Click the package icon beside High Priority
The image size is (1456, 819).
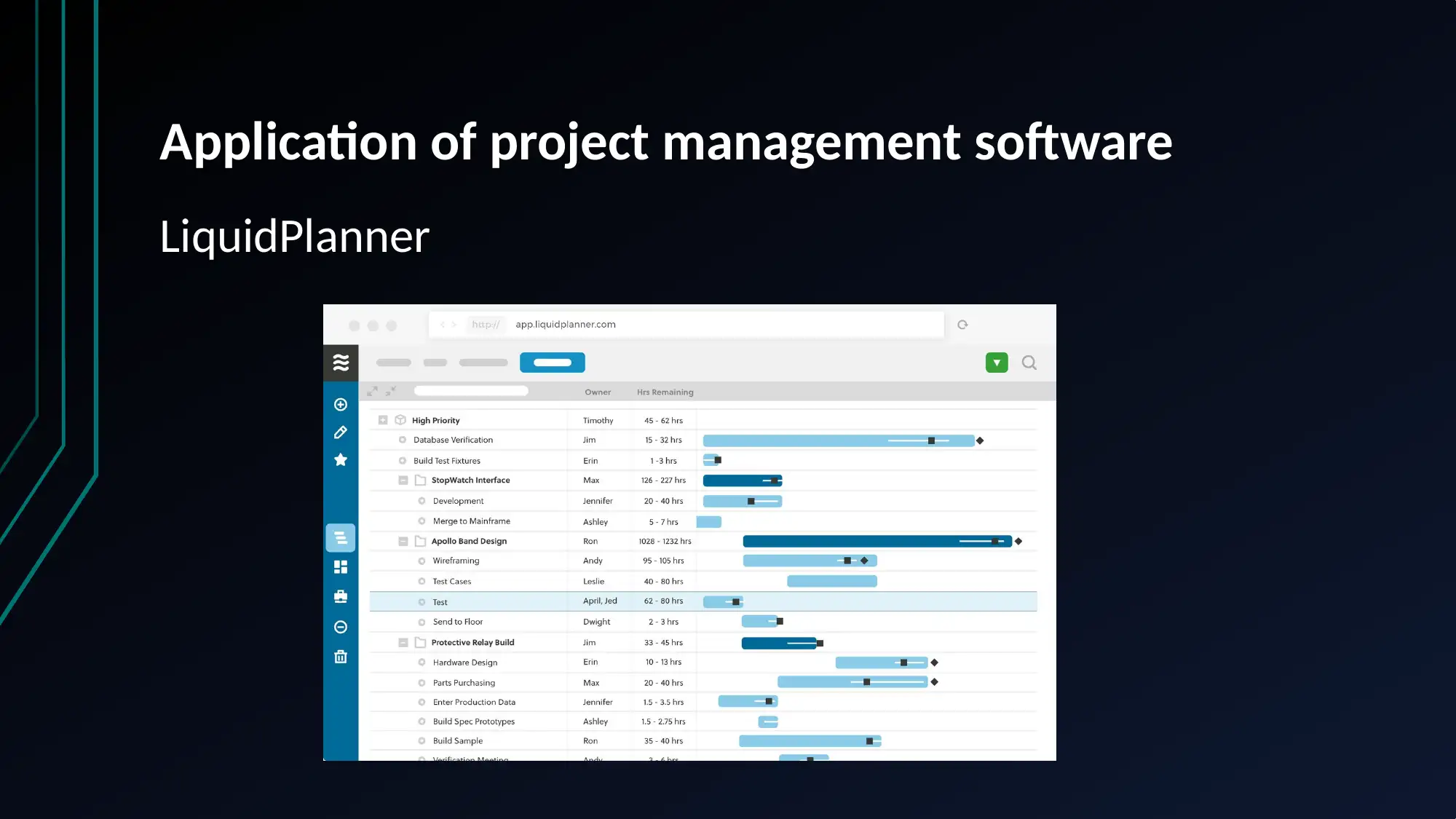click(x=400, y=420)
